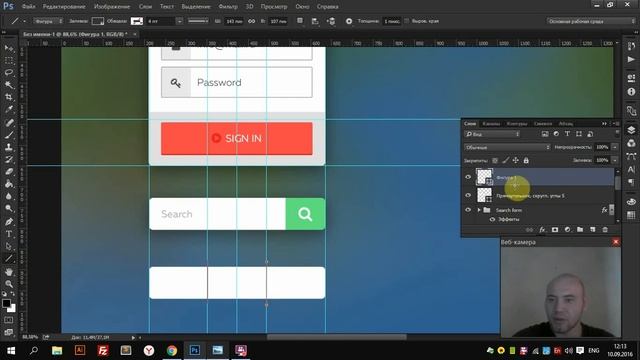640x360 pixels.
Task: Create new adjustment layer icon
Action: [x=567, y=230]
